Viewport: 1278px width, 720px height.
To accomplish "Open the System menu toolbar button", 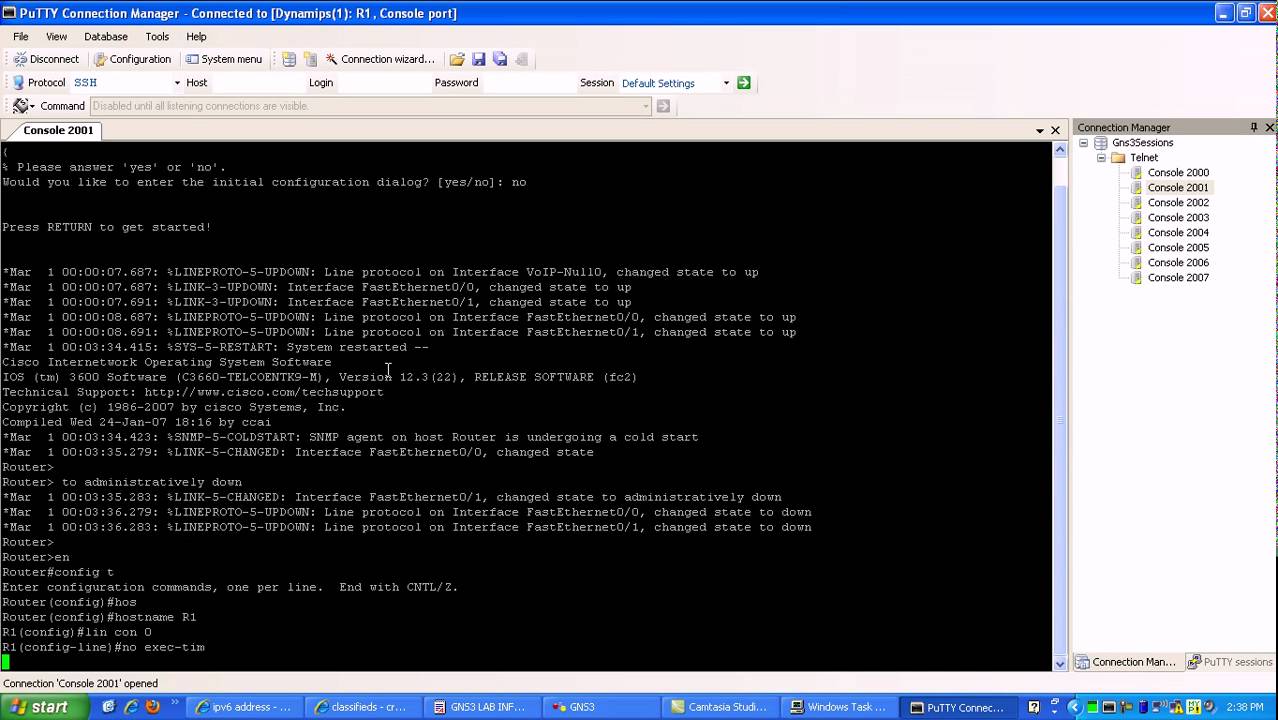I will [224, 59].
